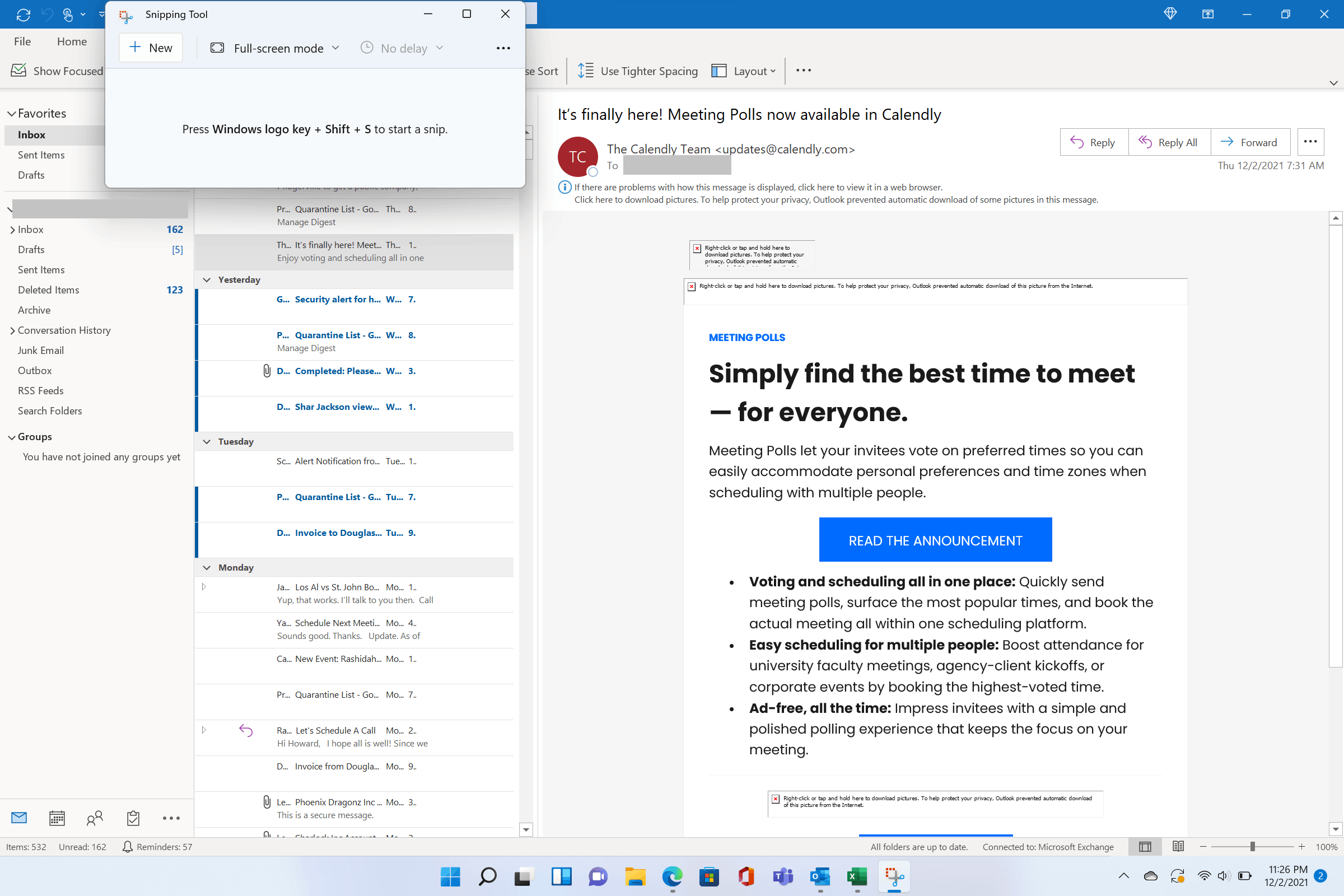Open Tasks view in navigation bar
This screenshot has height=896, width=1344.
(x=133, y=818)
